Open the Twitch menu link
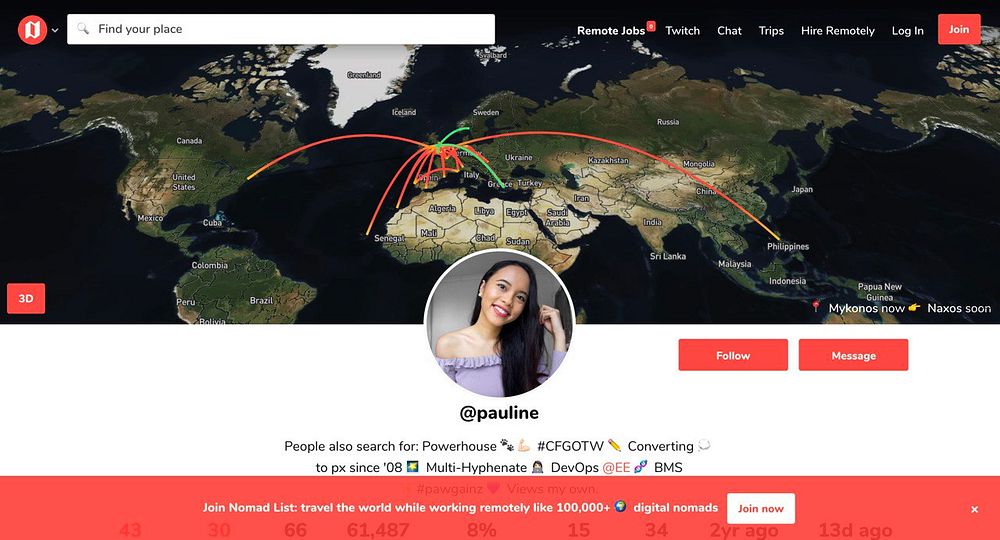Viewport: 1000px width, 540px height. coord(682,31)
